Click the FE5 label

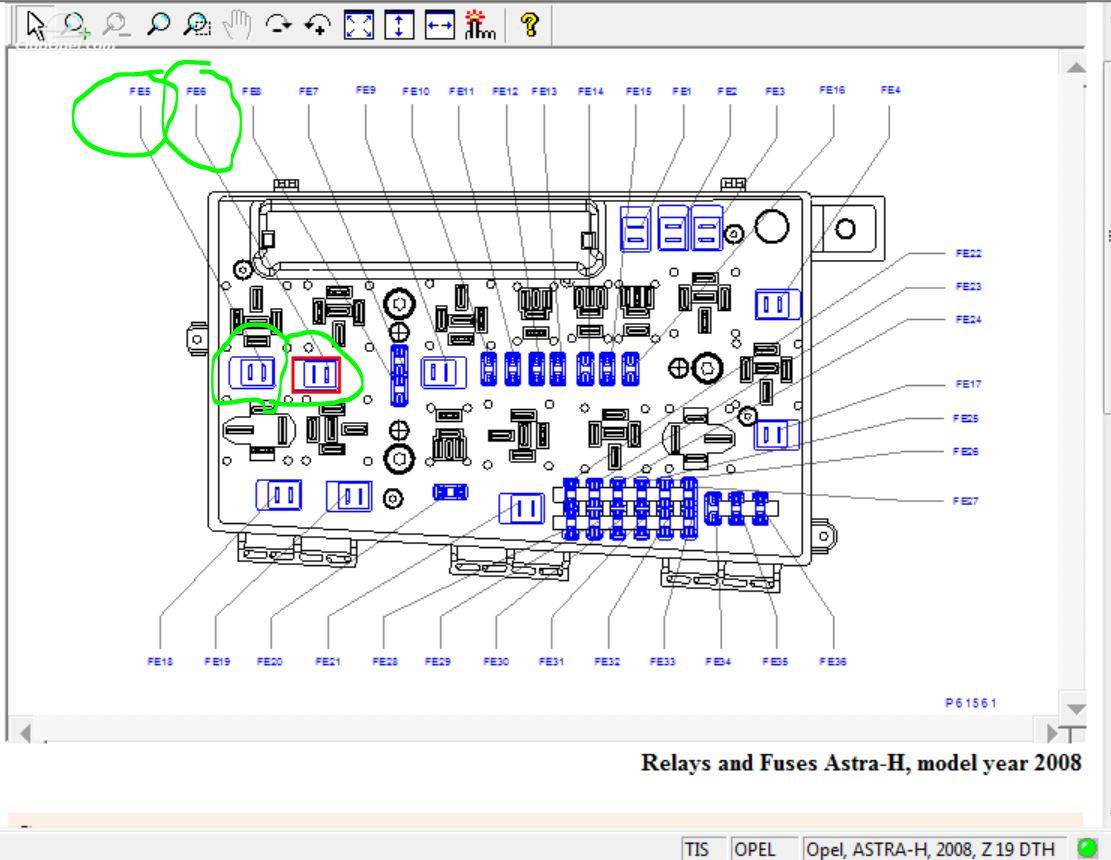pyautogui.click(x=140, y=91)
